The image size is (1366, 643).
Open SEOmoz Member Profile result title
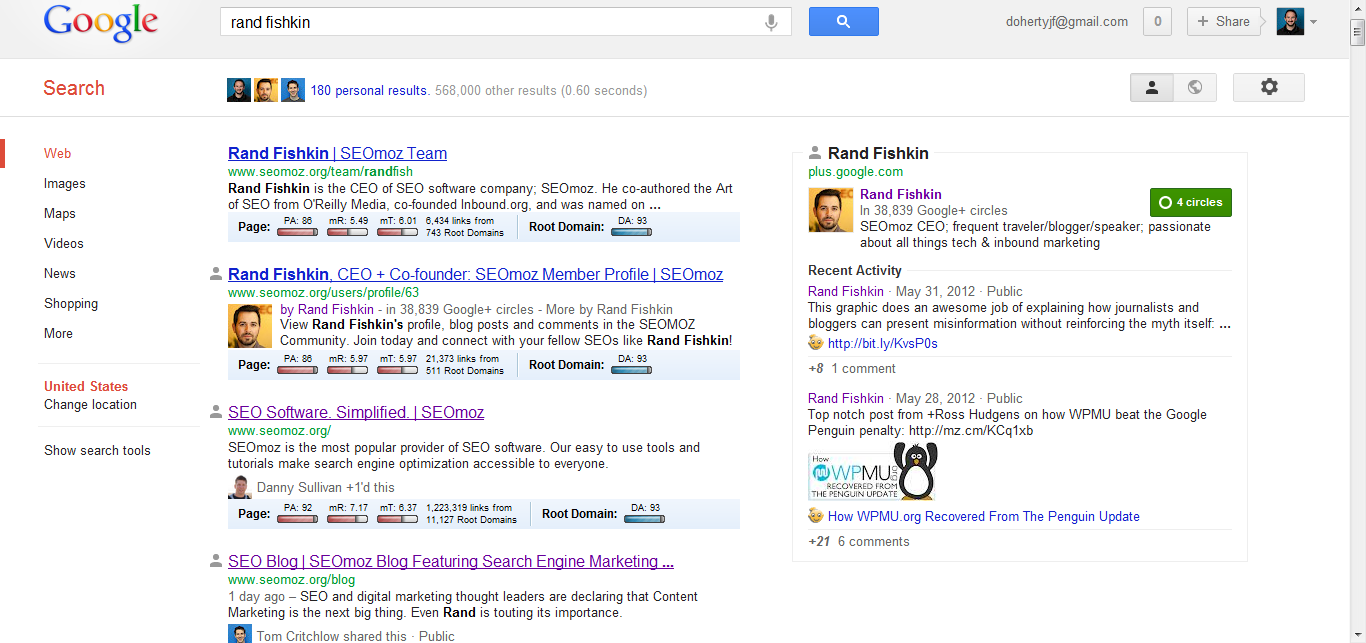[x=475, y=274]
